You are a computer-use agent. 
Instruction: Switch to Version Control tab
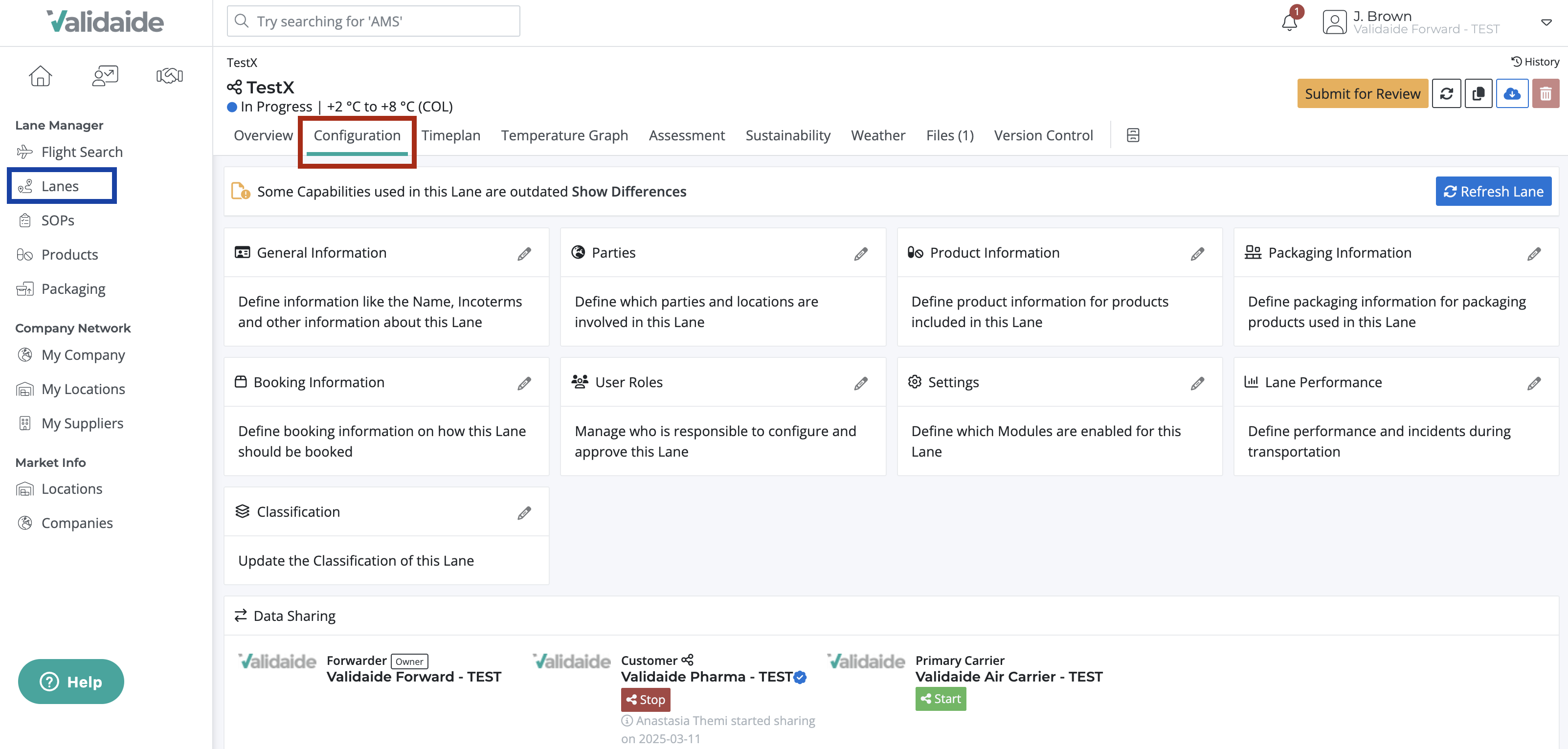point(1043,135)
